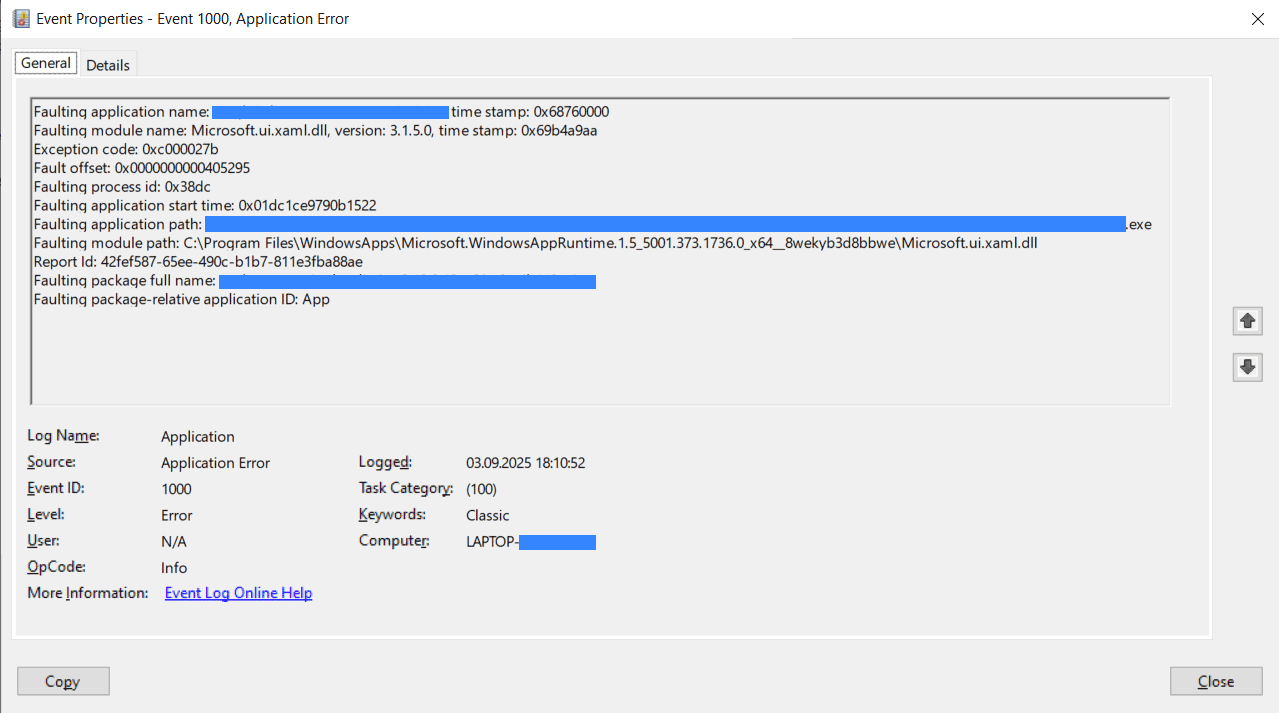Close dialog with the X button
Viewport: 1279px width, 713px height.
point(1257,18)
